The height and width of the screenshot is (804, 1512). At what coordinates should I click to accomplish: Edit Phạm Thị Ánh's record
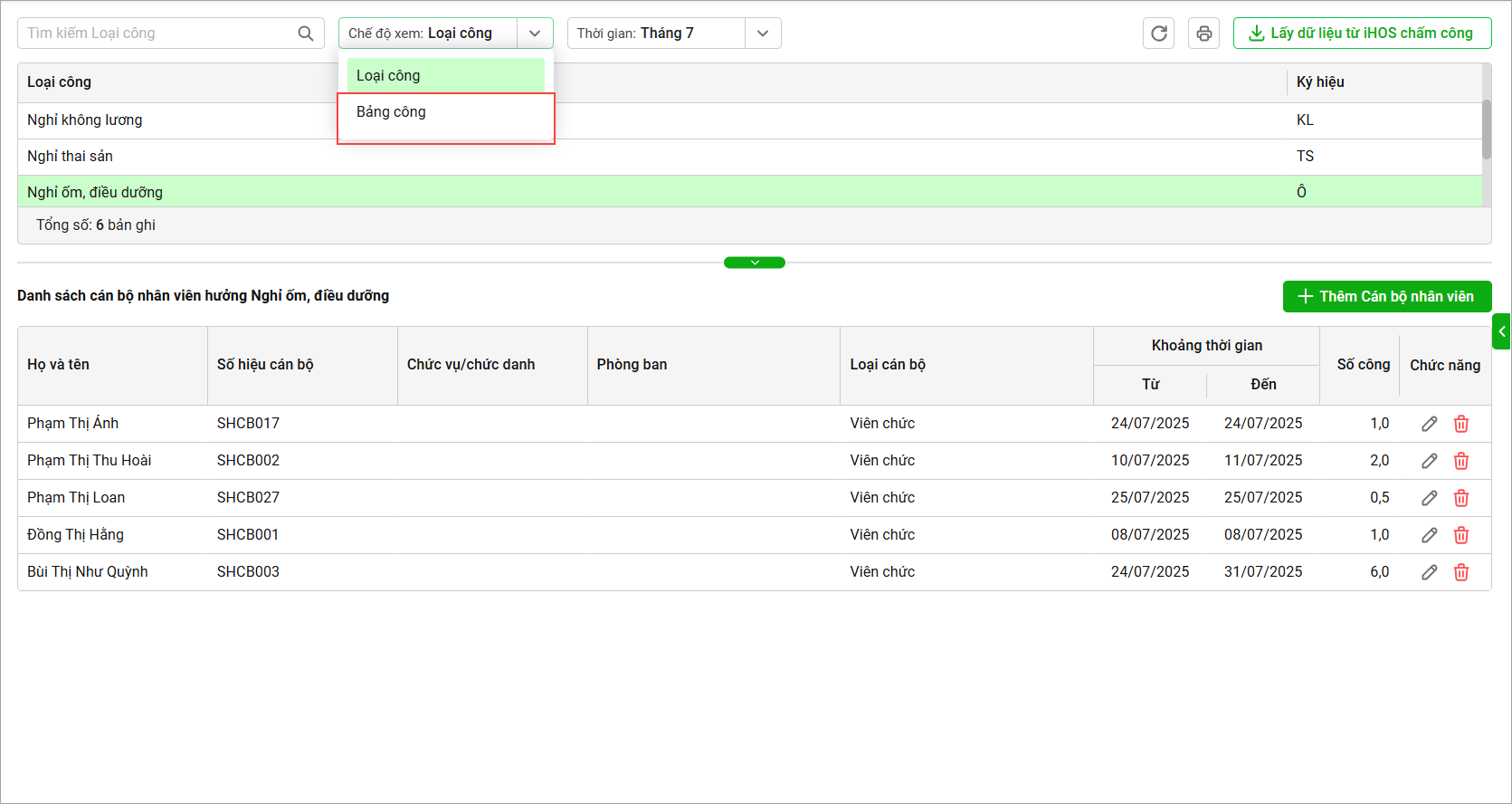[x=1429, y=424]
